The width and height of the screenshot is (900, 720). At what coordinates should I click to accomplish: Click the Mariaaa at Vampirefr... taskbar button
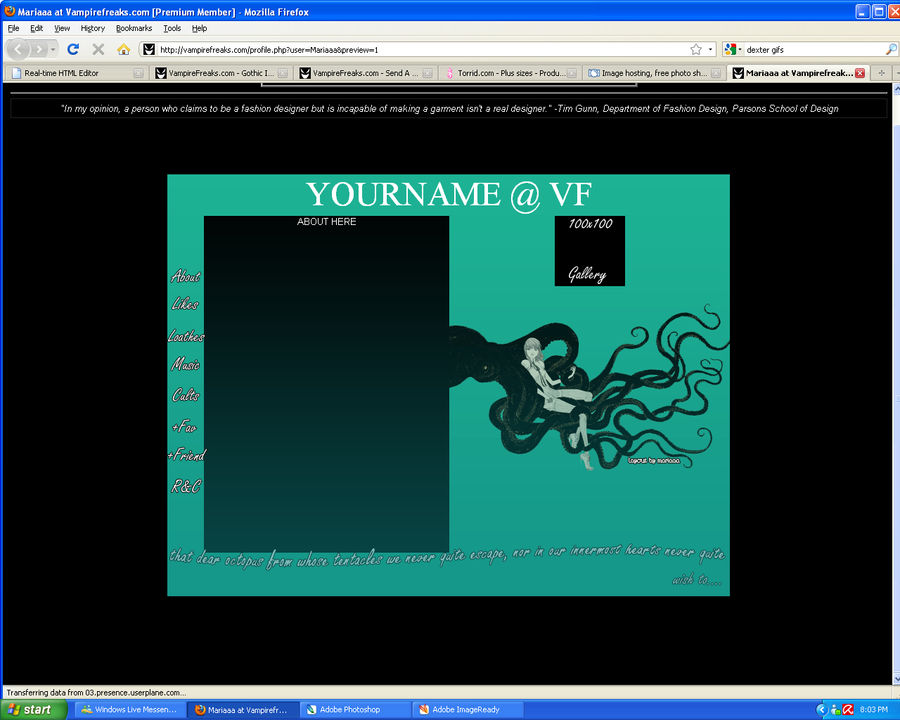tap(242, 710)
